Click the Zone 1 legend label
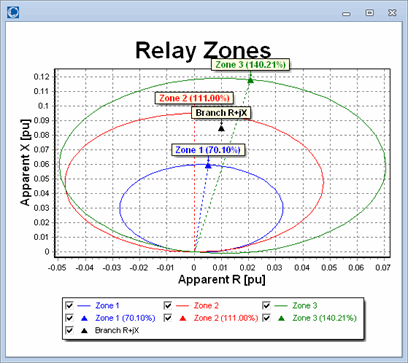 pyautogui.click(x=107, y=305)
